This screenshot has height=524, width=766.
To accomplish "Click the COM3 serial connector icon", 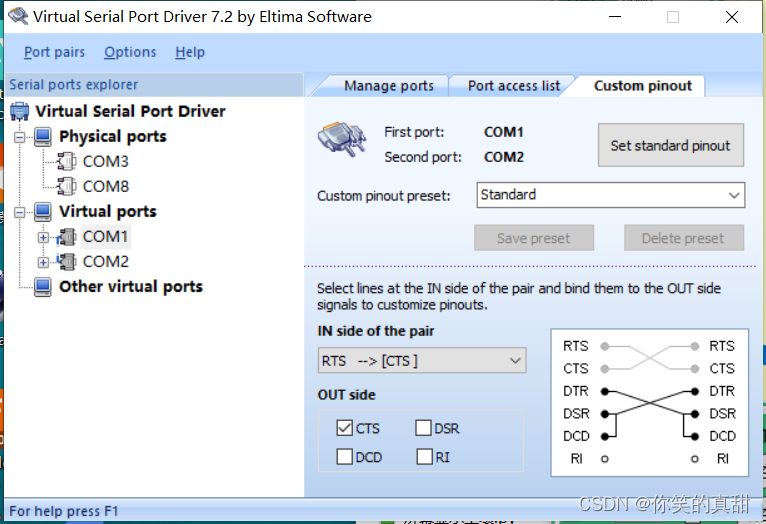I will (x=66, y=161).
